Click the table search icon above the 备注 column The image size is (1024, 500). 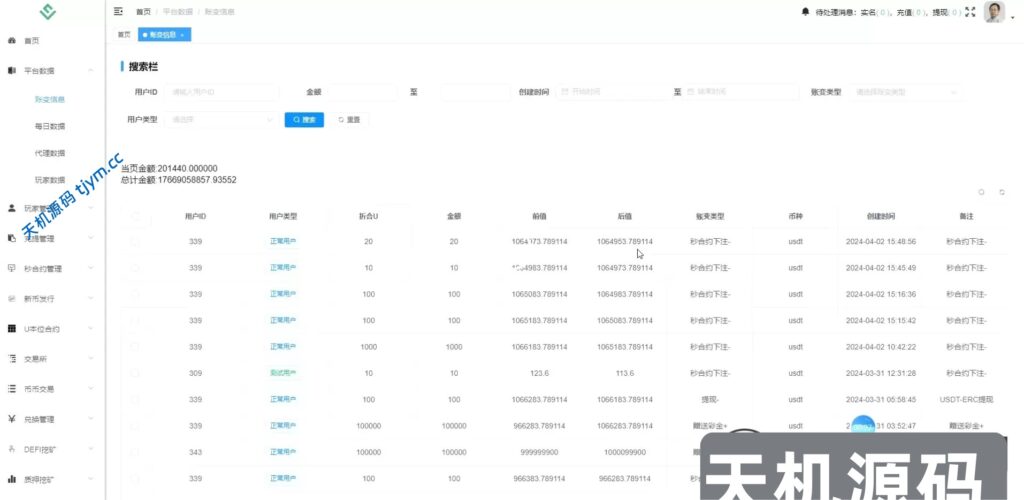point(981,191)
